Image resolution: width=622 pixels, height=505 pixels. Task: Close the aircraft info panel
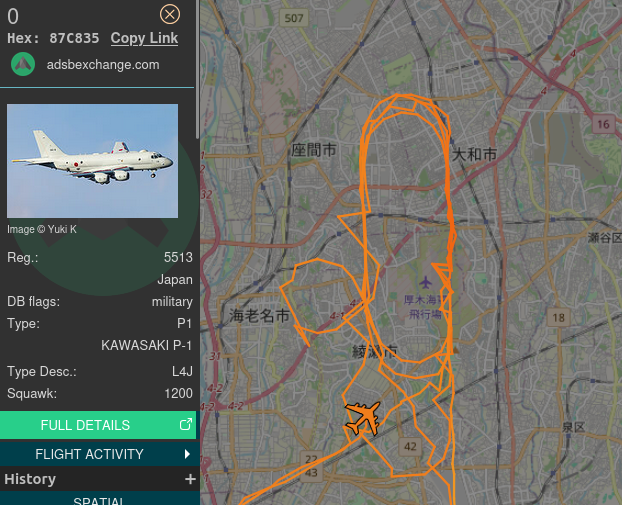pyautogui.click(x=170, y=14)
